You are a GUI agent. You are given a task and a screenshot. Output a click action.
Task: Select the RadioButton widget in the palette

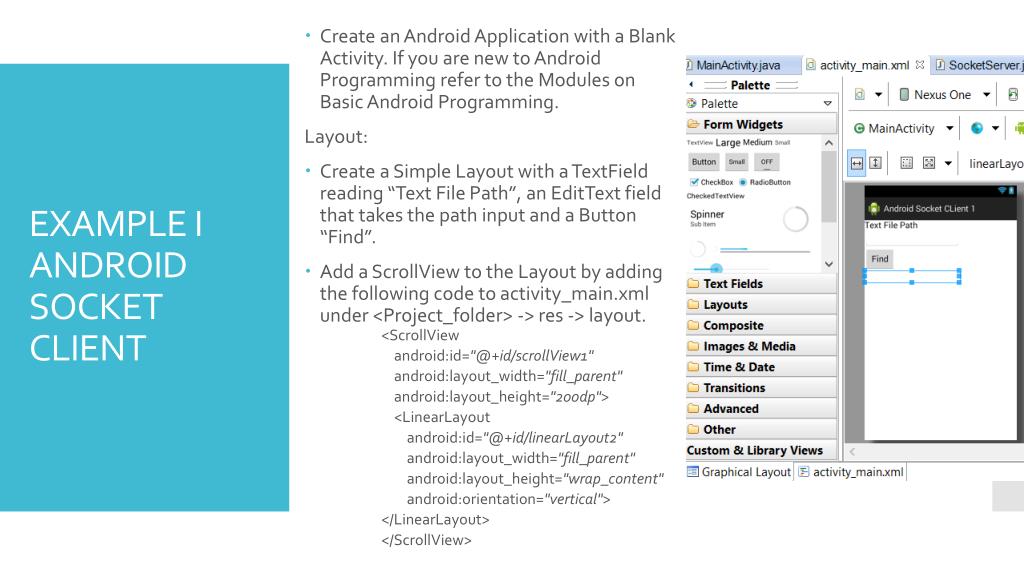pyautogui.click(x=770, y=182)
